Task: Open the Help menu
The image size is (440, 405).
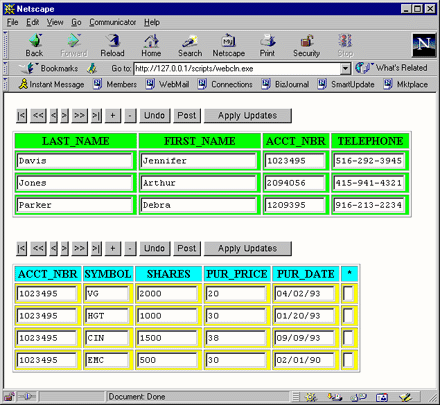Action: 152,22
